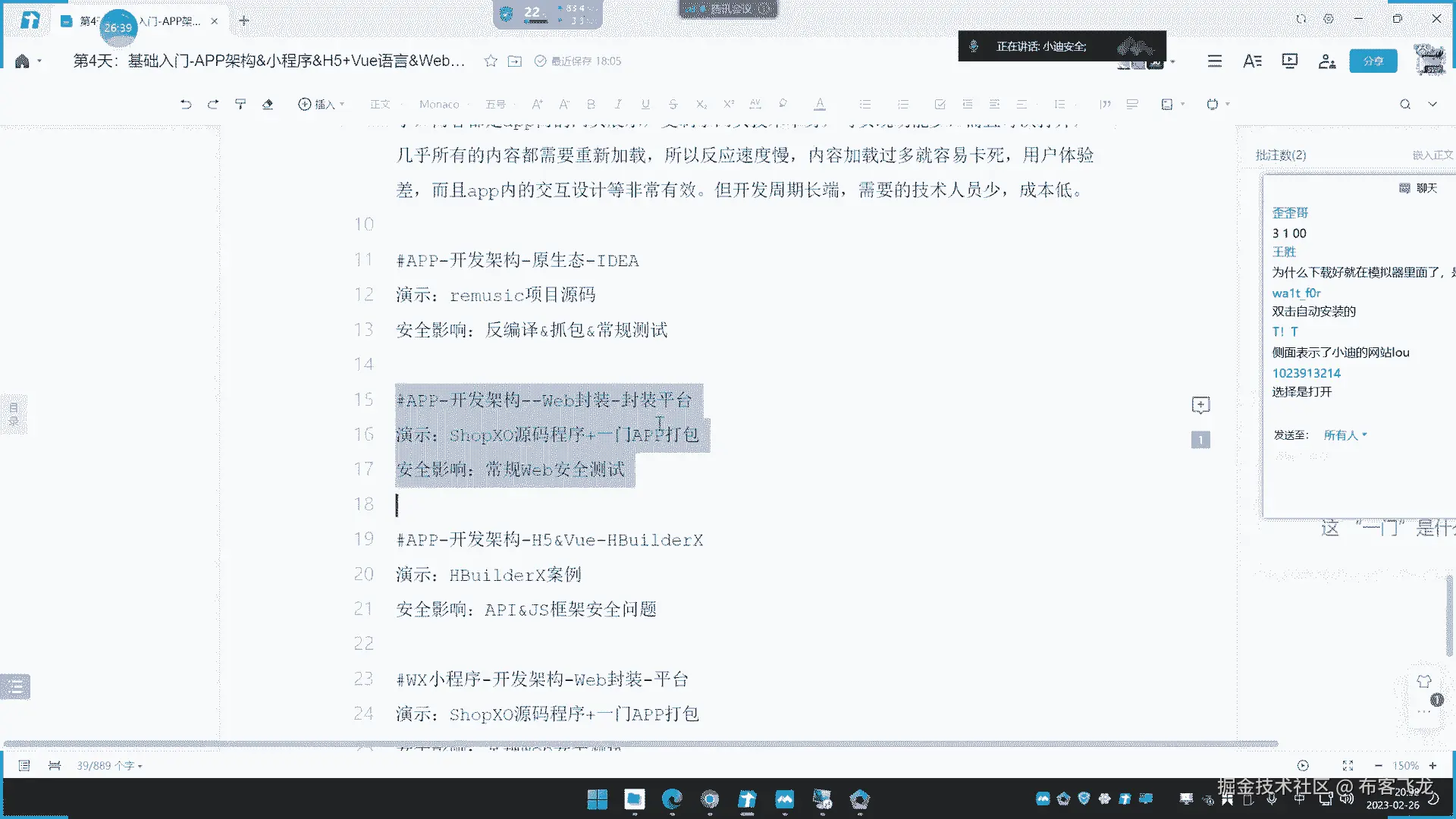Open a new tab with plus button

(x=244, y=21)
